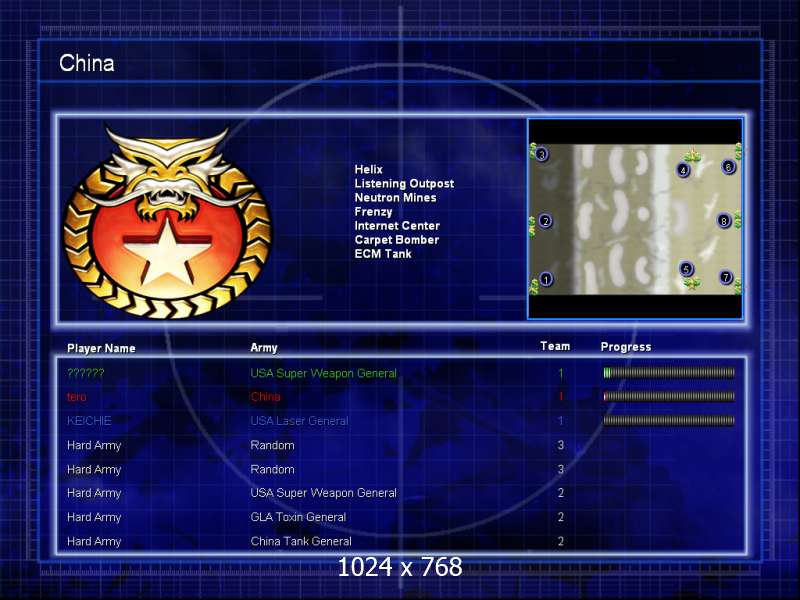Click the supply icon beside position marker 8
This screenshot has height=600, width=800.
tap(738, 220)
